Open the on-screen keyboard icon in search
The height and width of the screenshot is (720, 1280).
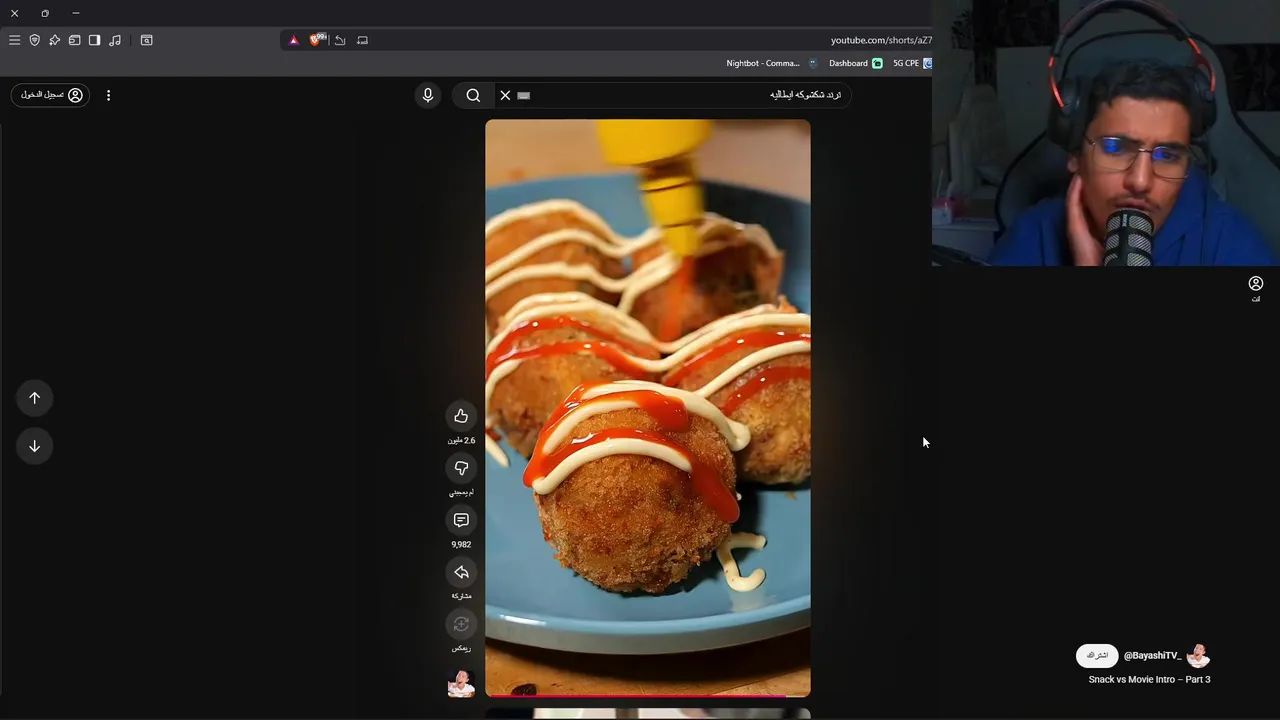click(523, 95)
